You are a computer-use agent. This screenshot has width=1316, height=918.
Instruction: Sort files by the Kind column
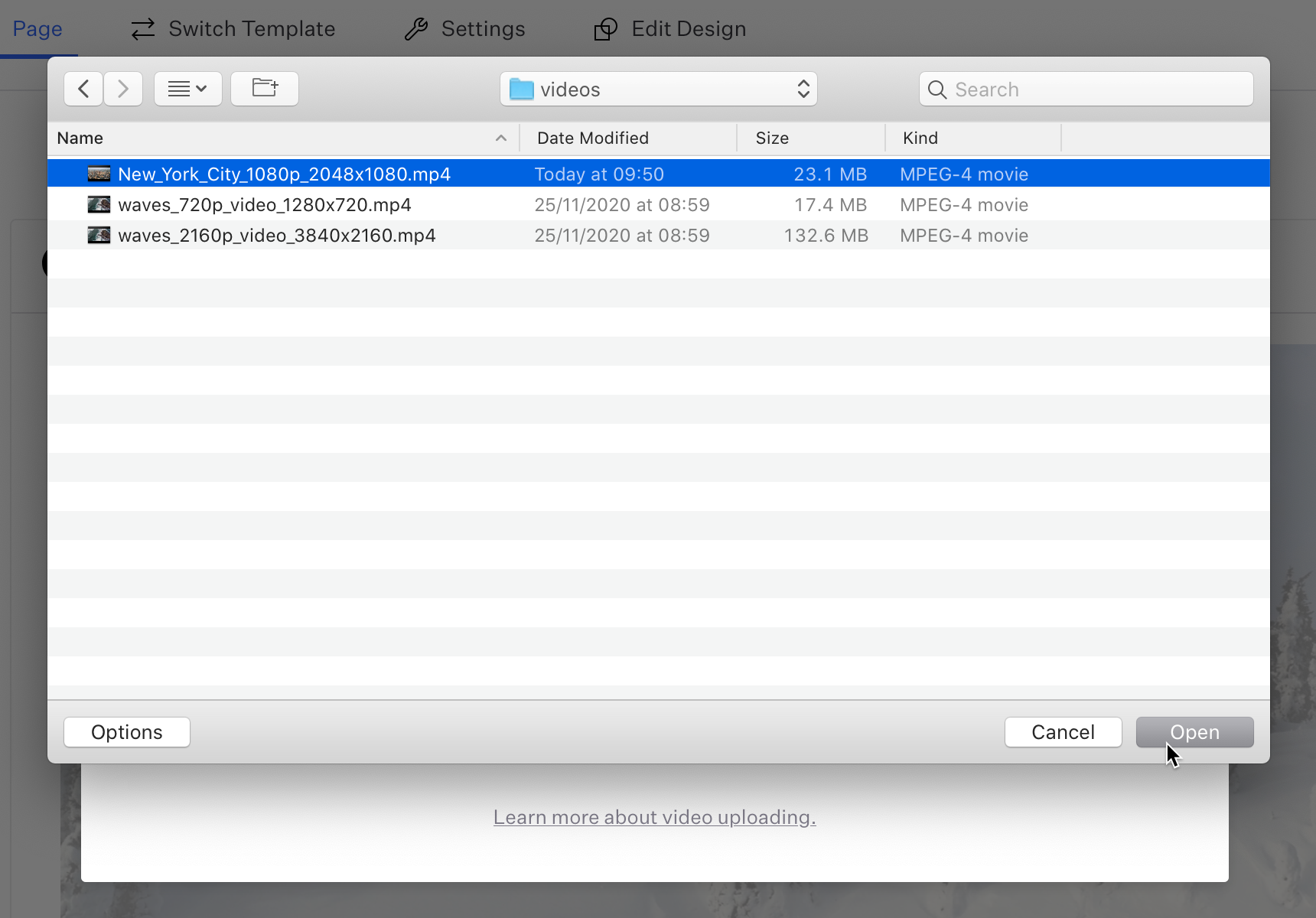pyautogui.click(x=973, y=138)
